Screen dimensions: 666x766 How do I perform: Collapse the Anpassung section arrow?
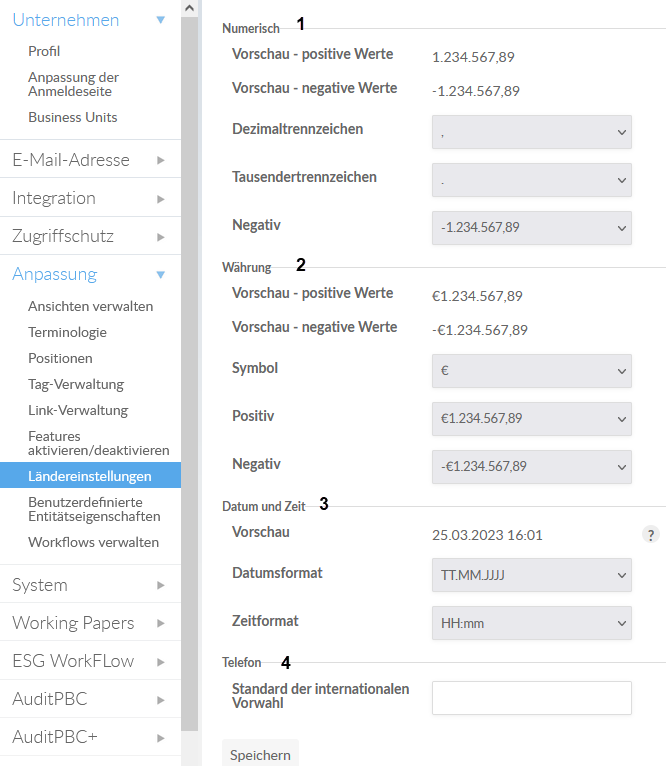160,275
